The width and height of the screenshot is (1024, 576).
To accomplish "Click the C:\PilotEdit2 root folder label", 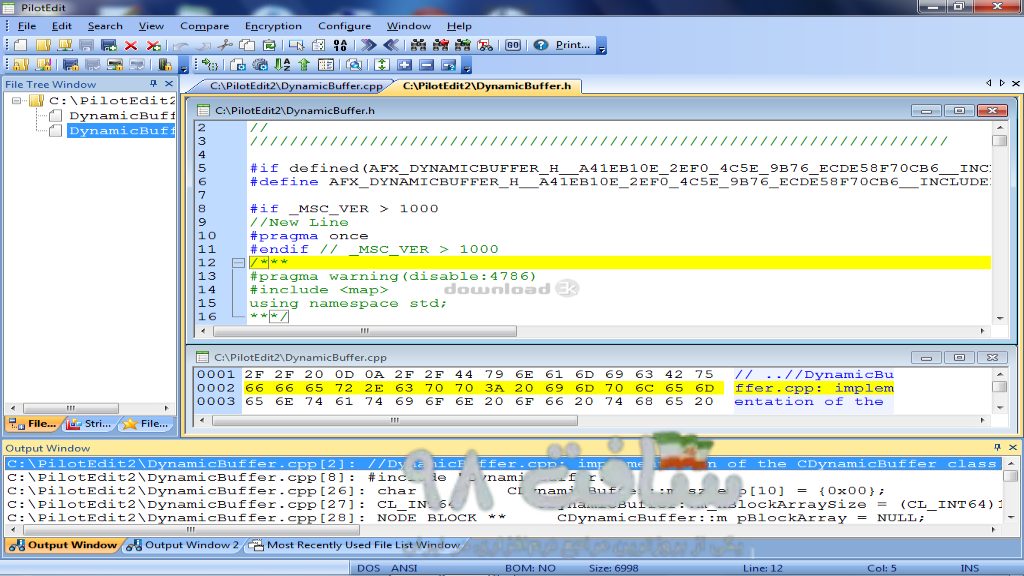I will [x=112, y=101].
